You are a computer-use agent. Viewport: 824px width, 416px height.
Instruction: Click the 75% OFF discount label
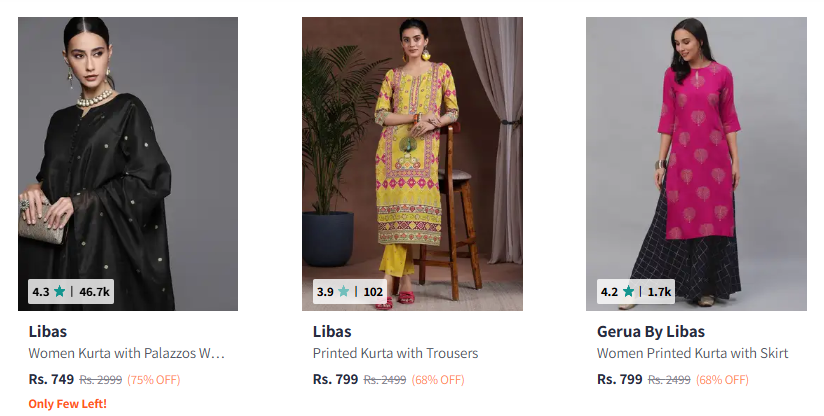154,380
